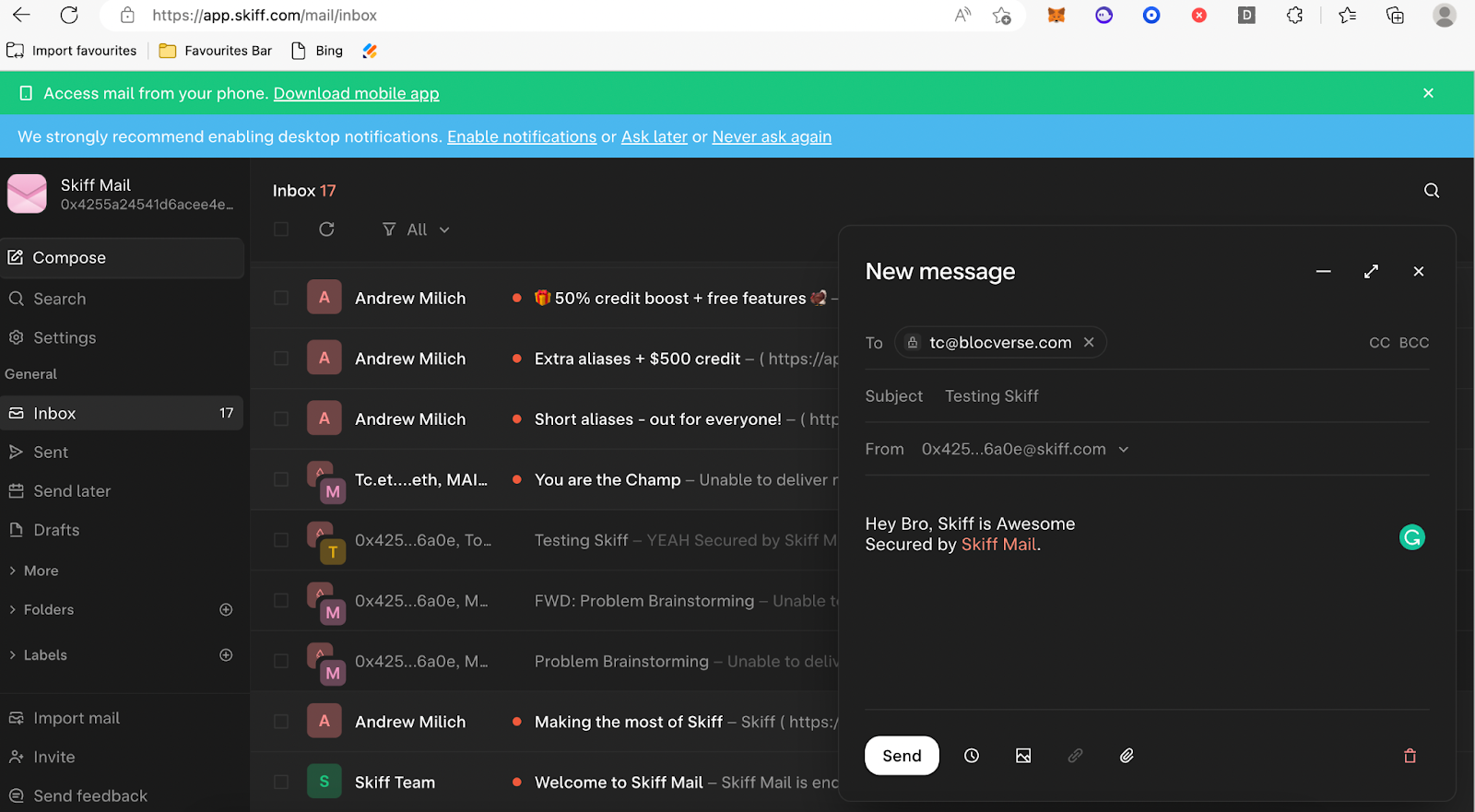This screenshot has height=812, width=1475.
Task: Remove recipient tc@blocverse.com
Action: [1089, 342]
